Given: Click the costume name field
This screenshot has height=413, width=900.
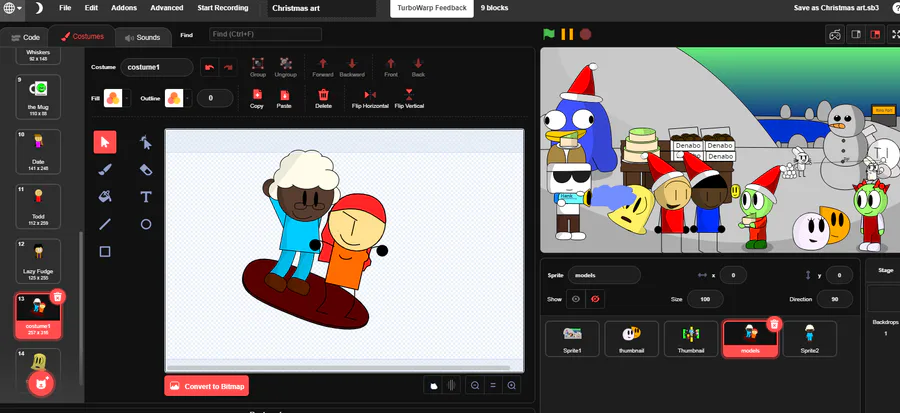Looking at the screenshot, I should click(157, 67).
